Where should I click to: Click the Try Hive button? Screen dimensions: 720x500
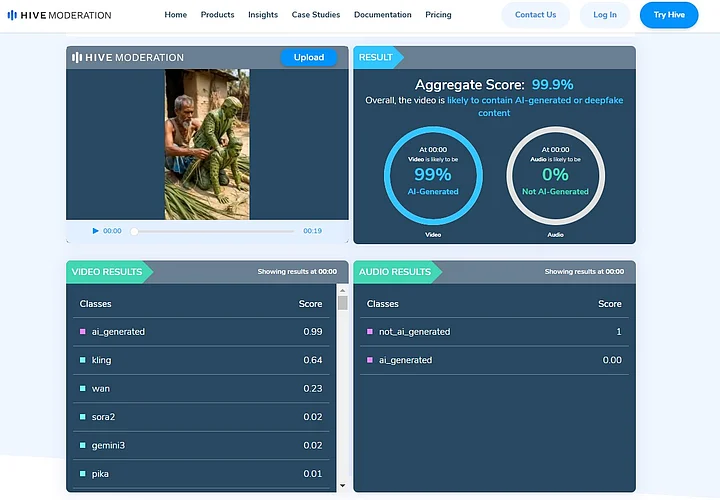click(x=668, y=15)
